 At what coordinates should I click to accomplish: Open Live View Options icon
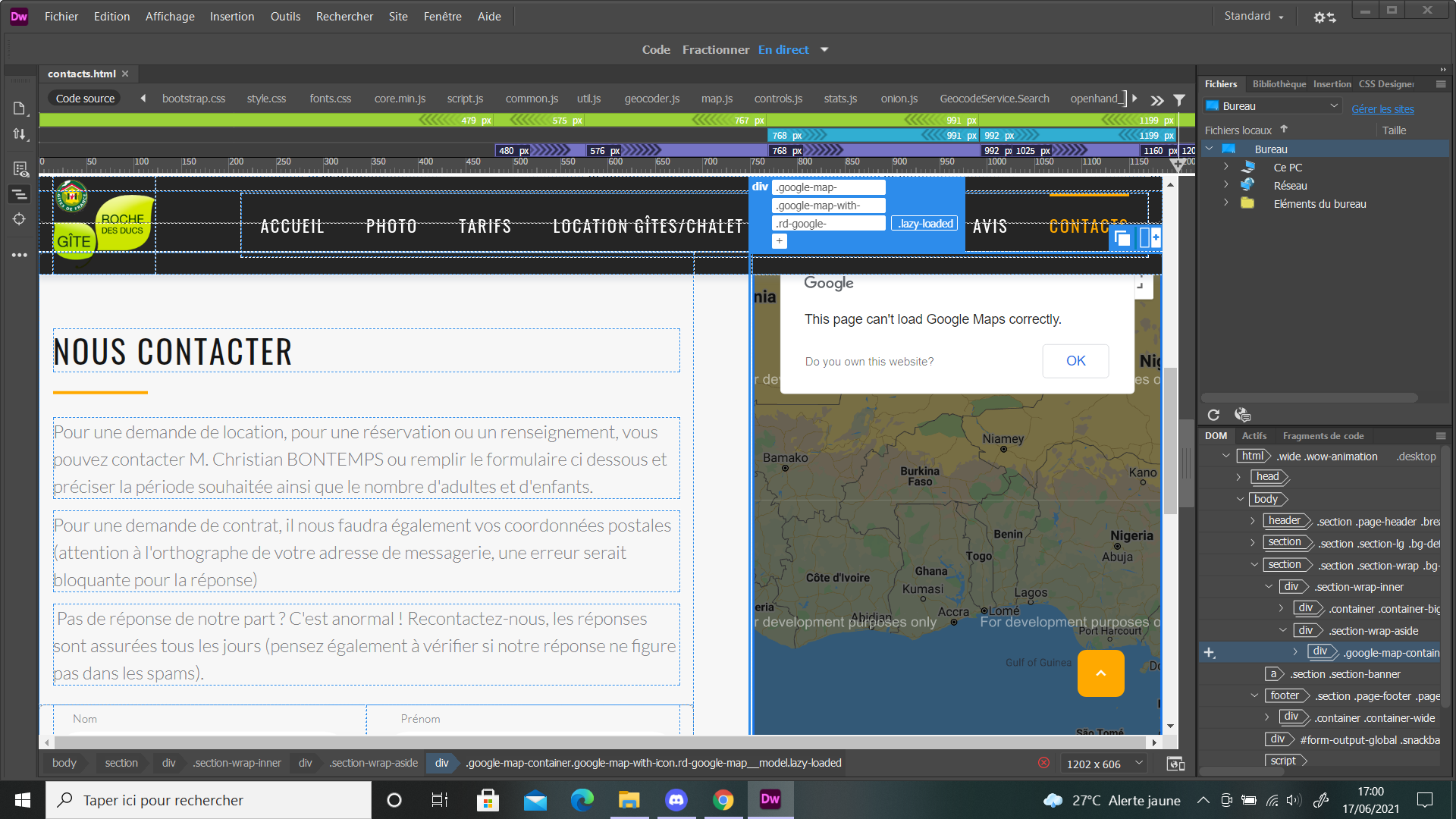20,168
